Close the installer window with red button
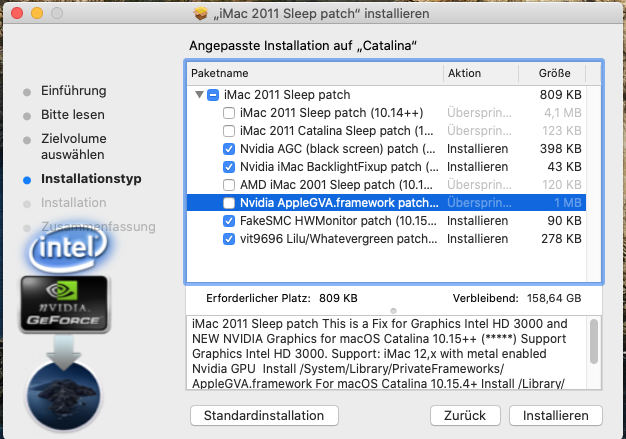Image resolution: width=626 pixels, height=439 pixels. (17, 13)
